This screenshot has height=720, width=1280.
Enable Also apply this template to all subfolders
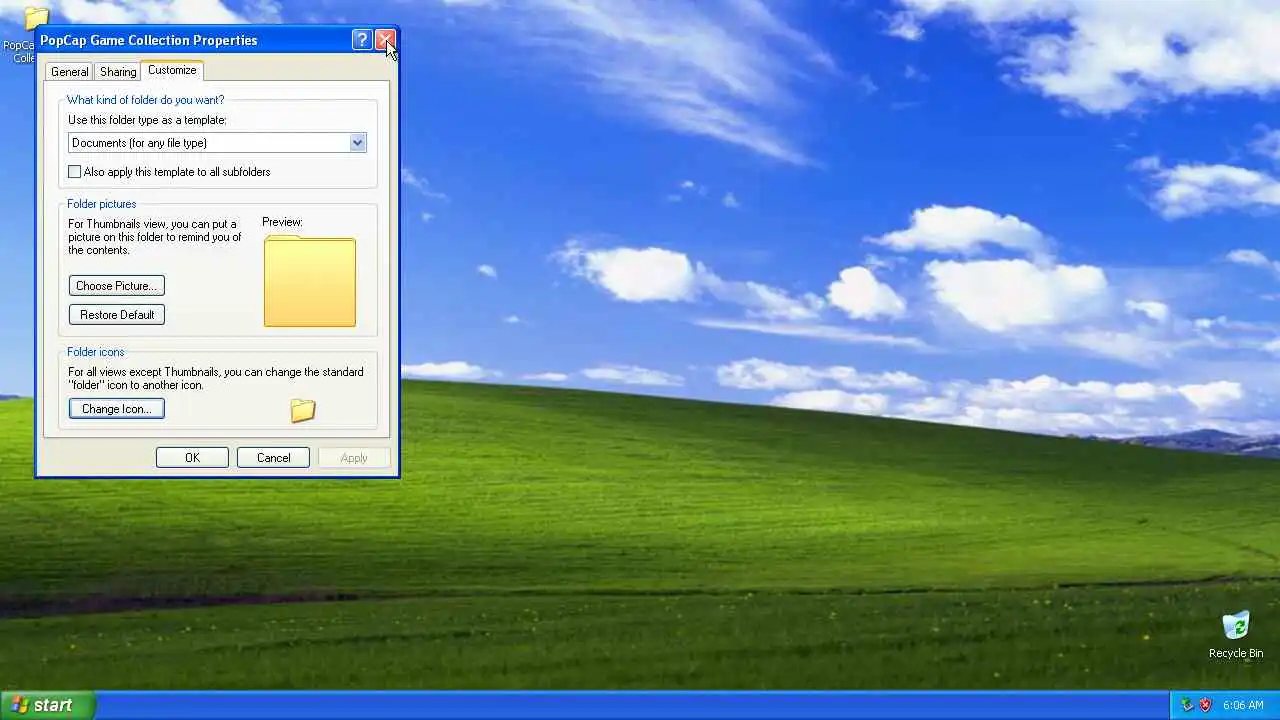click(74, 172)
